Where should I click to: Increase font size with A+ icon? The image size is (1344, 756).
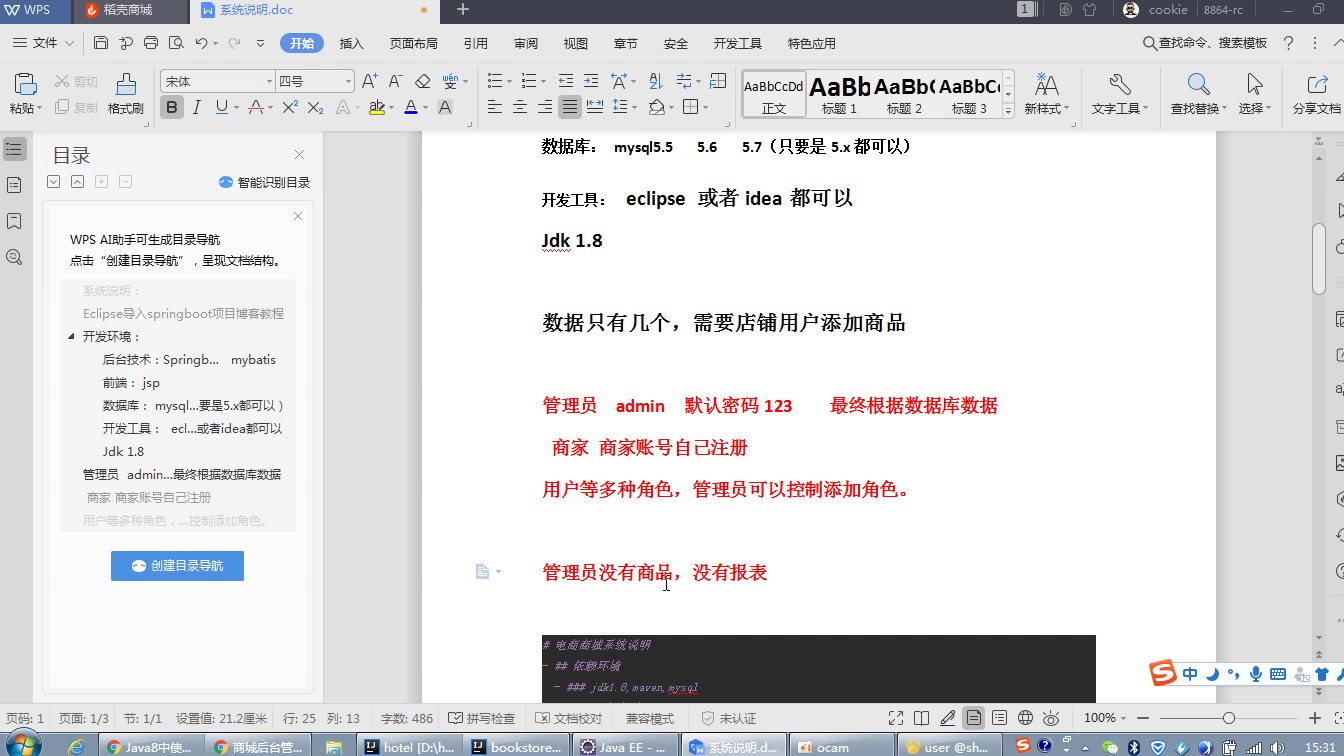[370, 81]
